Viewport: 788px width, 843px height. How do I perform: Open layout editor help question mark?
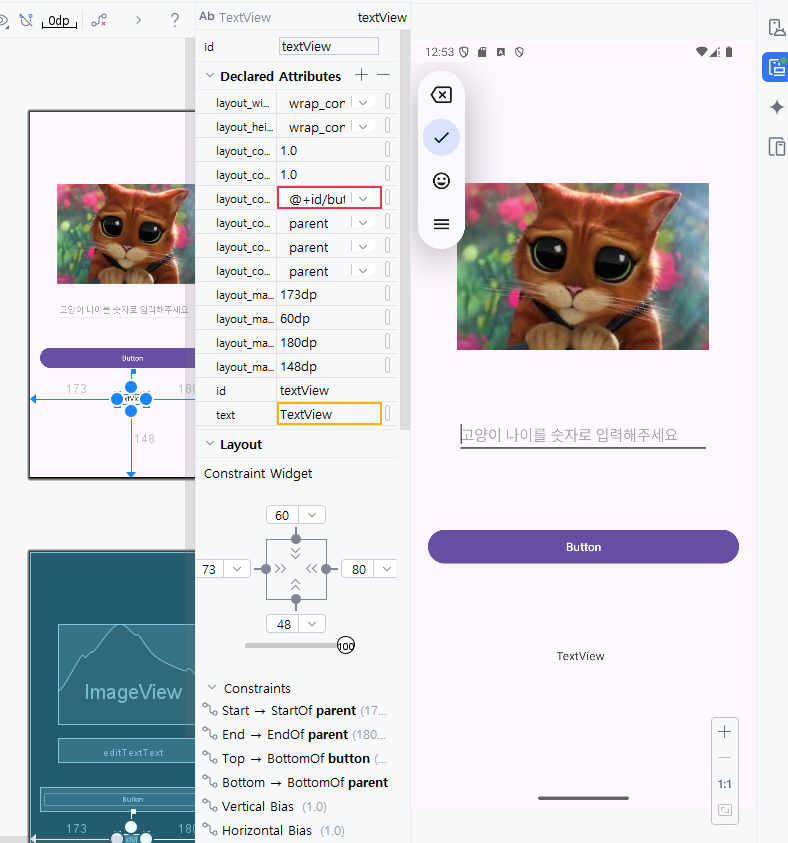[x=175, y=20]
